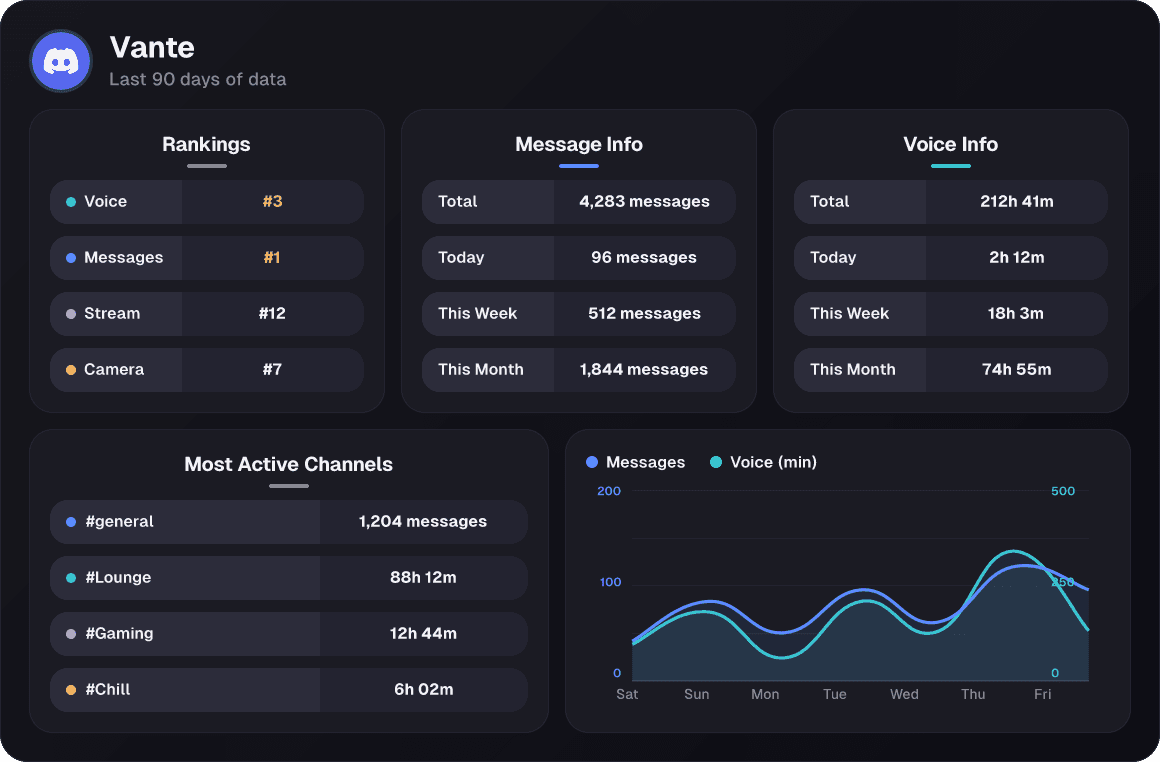1160x762 pixels.
Task: Click the Tue label on chart axis
Action: 834,694
